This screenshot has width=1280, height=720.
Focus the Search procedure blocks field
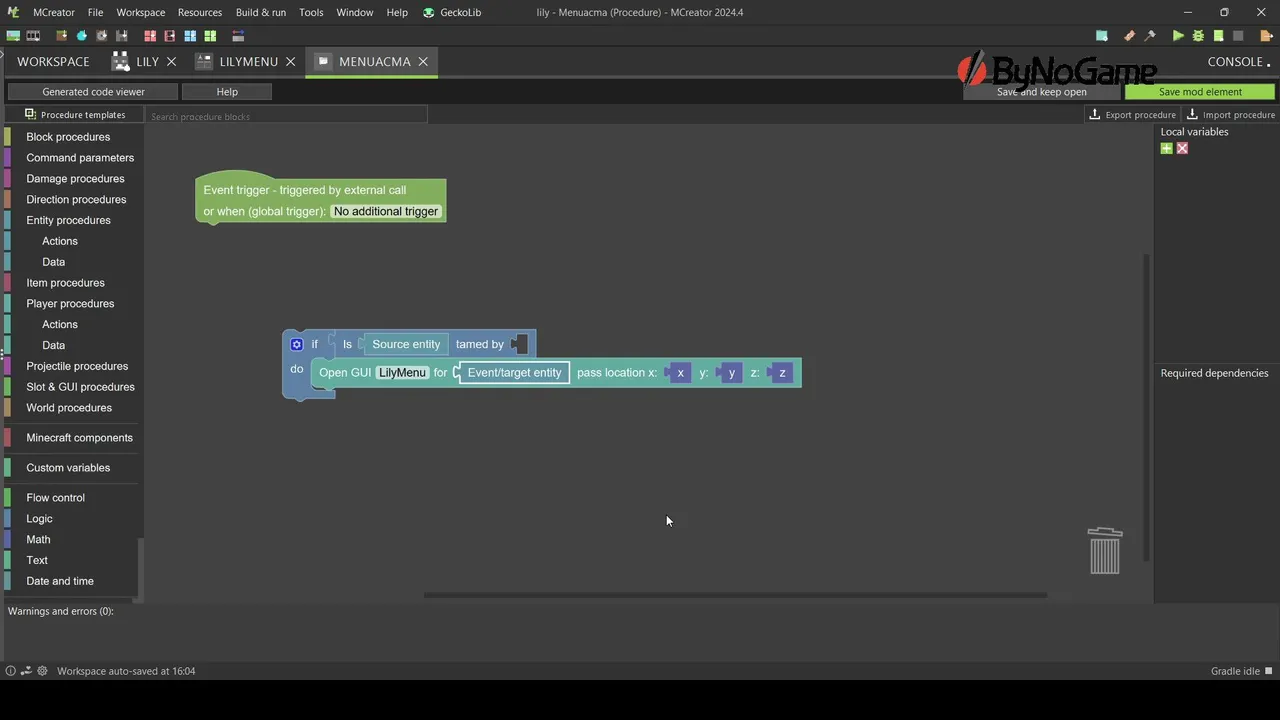[287, 116]
